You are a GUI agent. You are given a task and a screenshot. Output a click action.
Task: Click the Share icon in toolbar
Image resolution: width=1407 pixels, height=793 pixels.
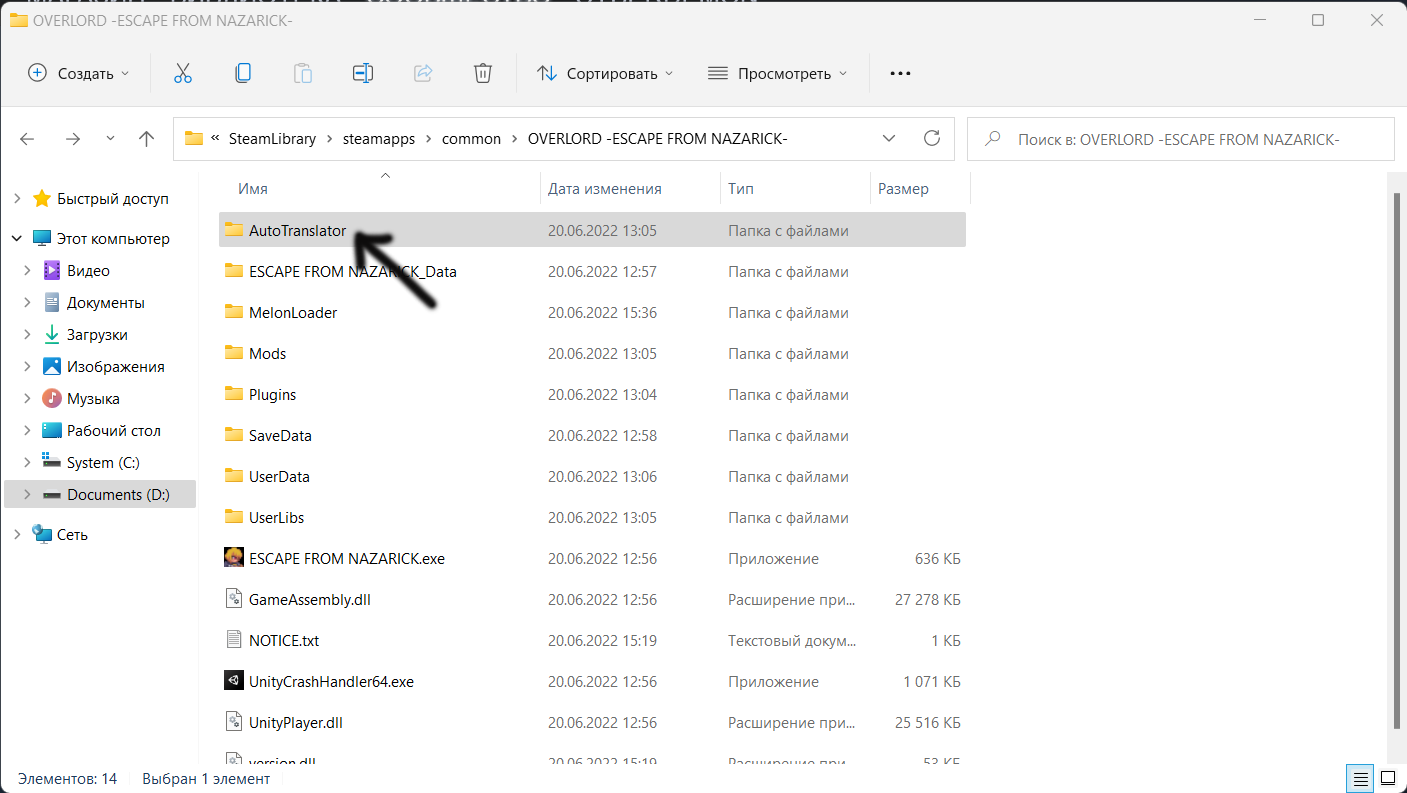coord(422,73)
